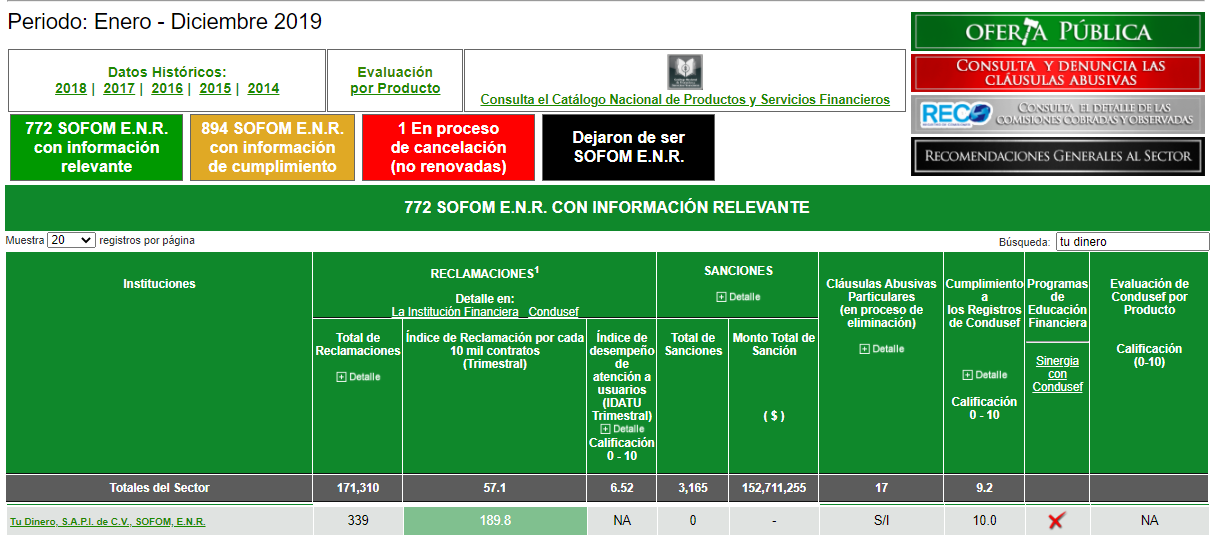Click the 10.0 cumplimiento score cell
The height and width of the screenshot is (551, 1218).
[984, 520]
